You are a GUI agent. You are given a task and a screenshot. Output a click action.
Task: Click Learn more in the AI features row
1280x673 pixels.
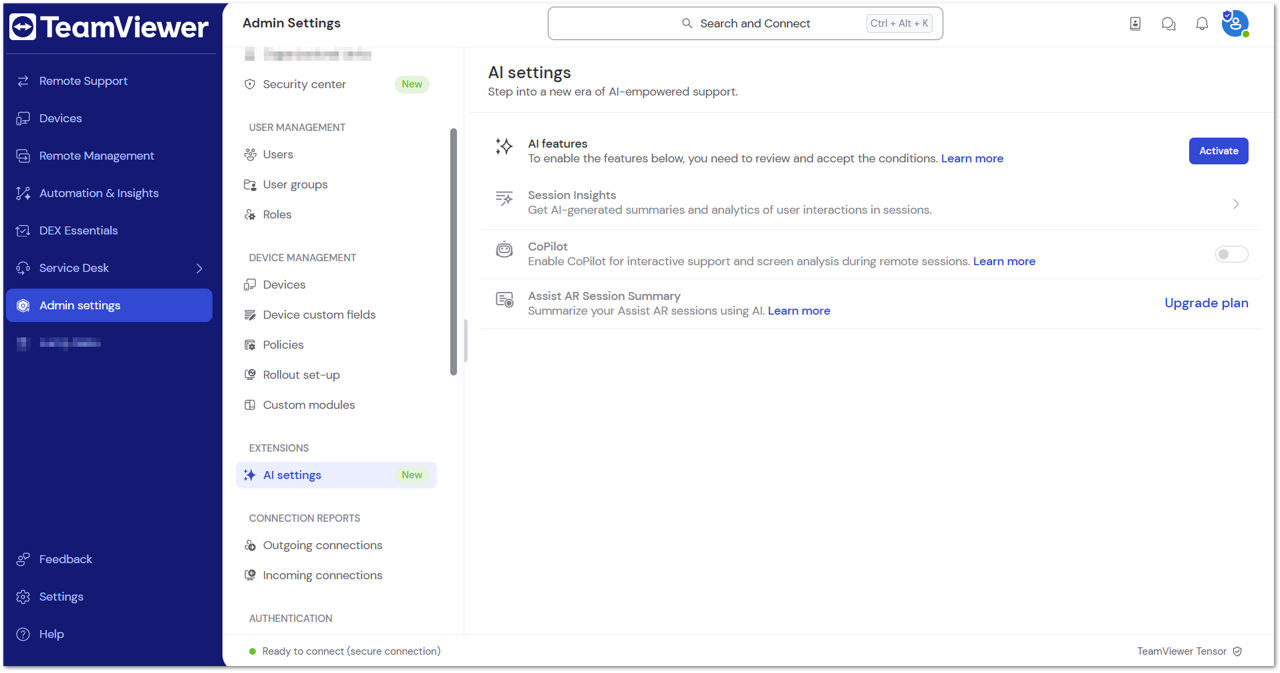(972, 159)
